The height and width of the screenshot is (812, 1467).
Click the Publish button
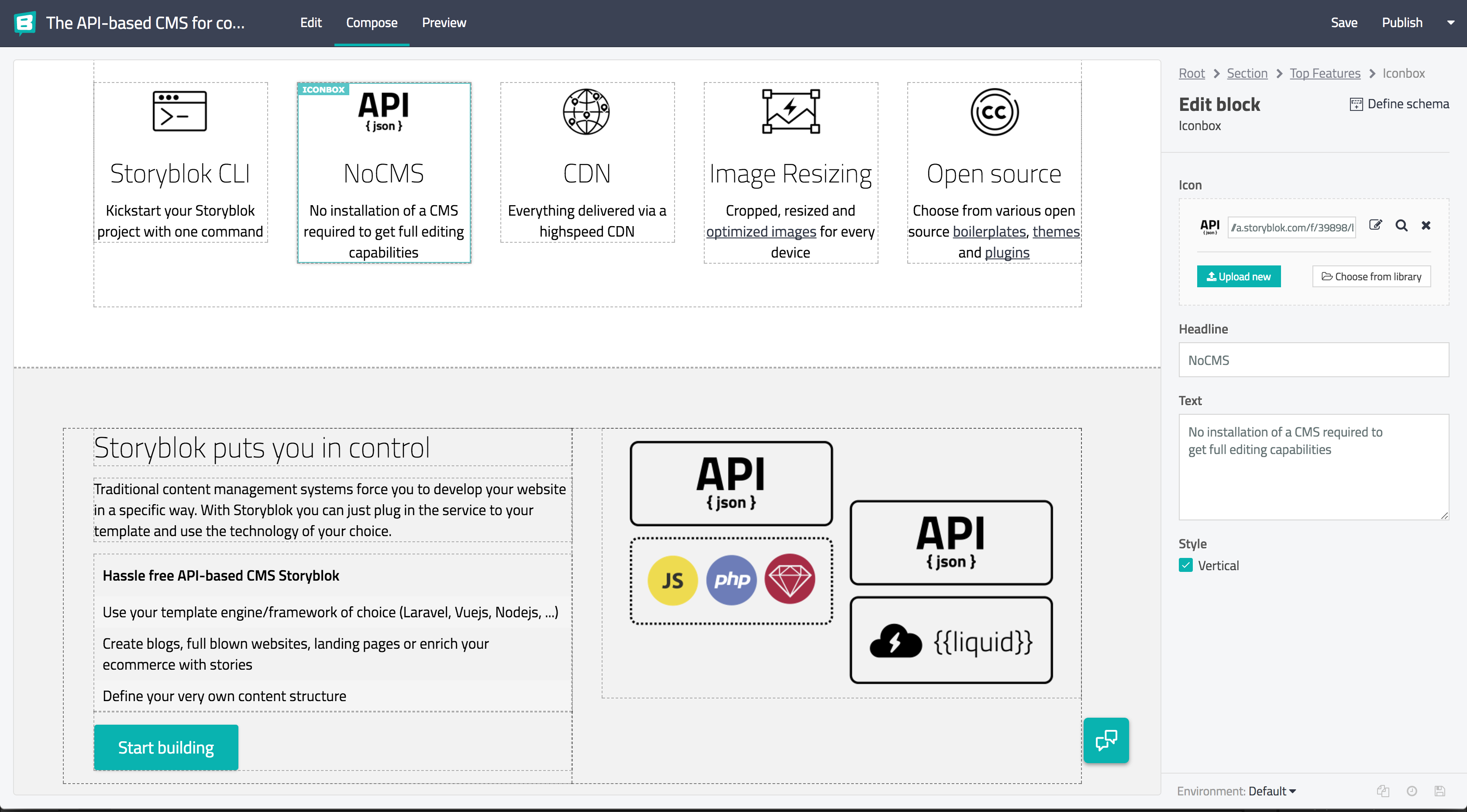pyautogui.click(x=1402, y=23)
